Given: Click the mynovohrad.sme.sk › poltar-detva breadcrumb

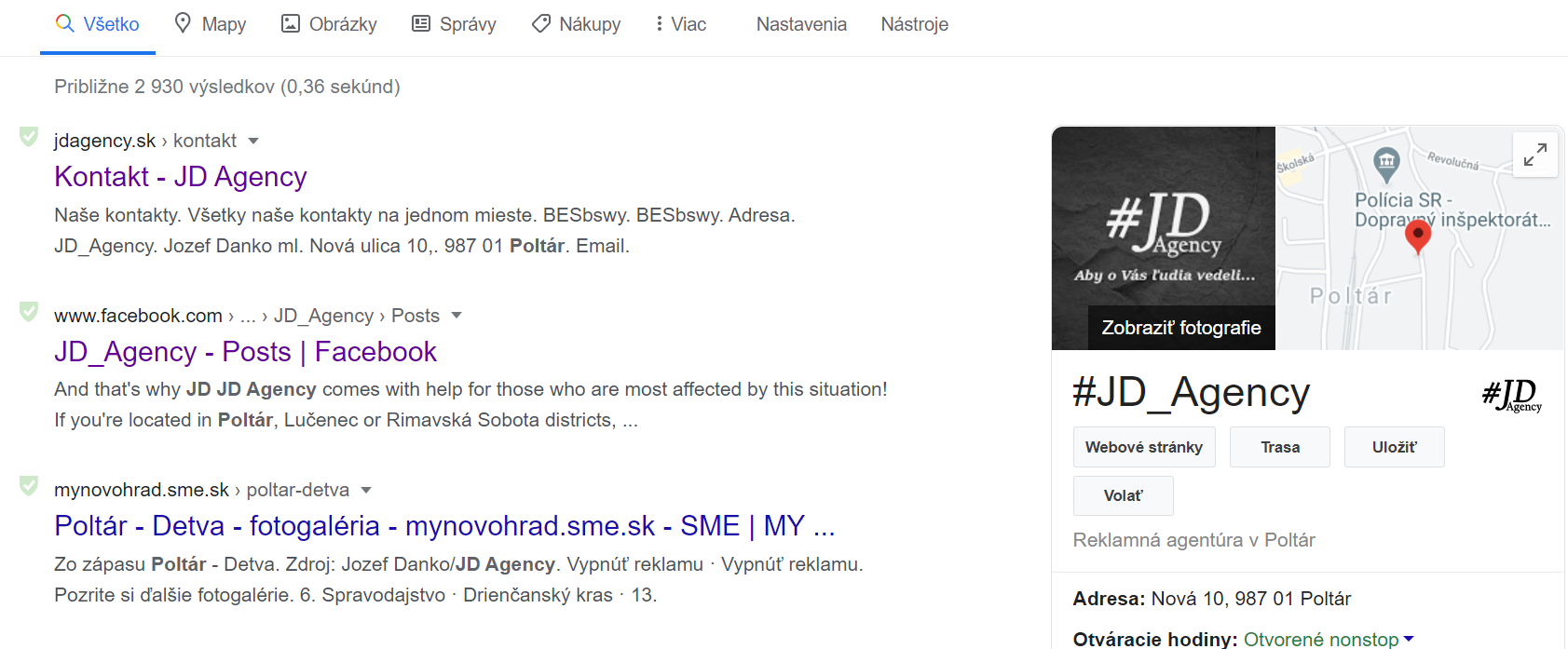Looking at the screenshot, I should pyautogui.click(x=202, y=490).
